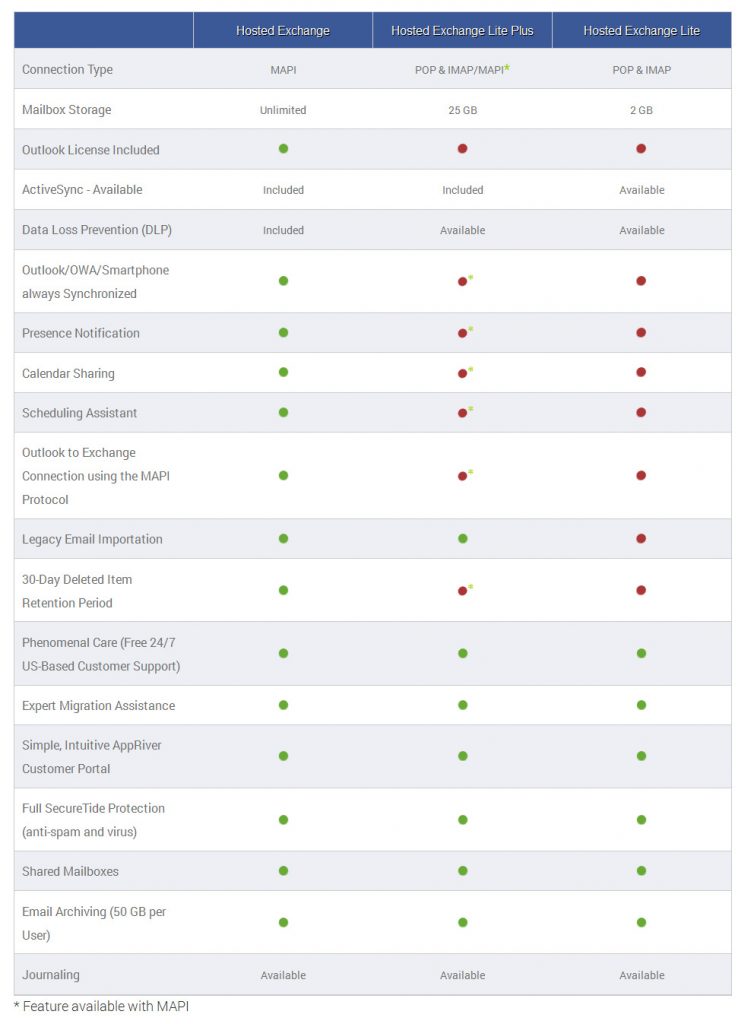Click the Journaling row label

51,975
